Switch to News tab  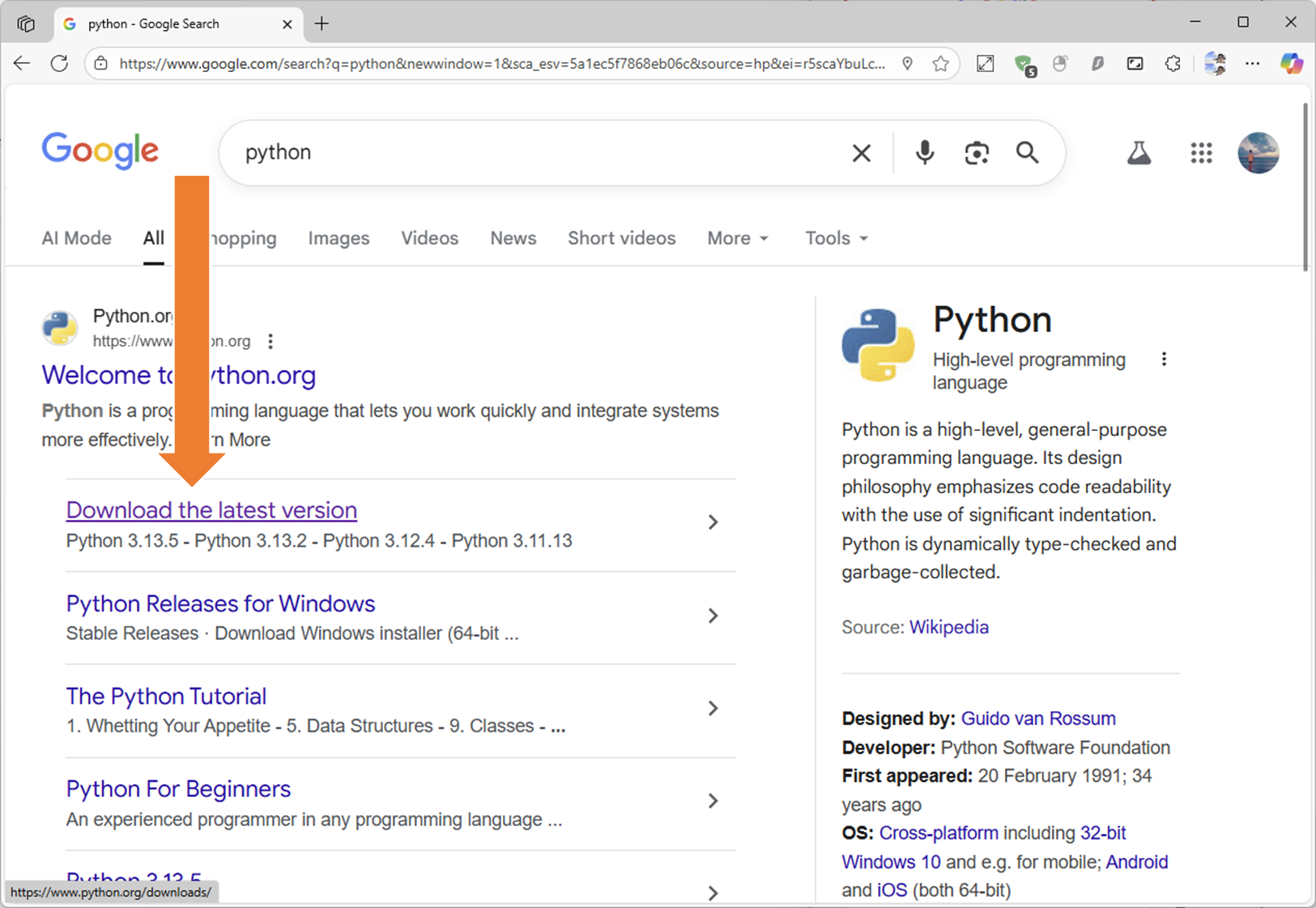pos(513,238)
